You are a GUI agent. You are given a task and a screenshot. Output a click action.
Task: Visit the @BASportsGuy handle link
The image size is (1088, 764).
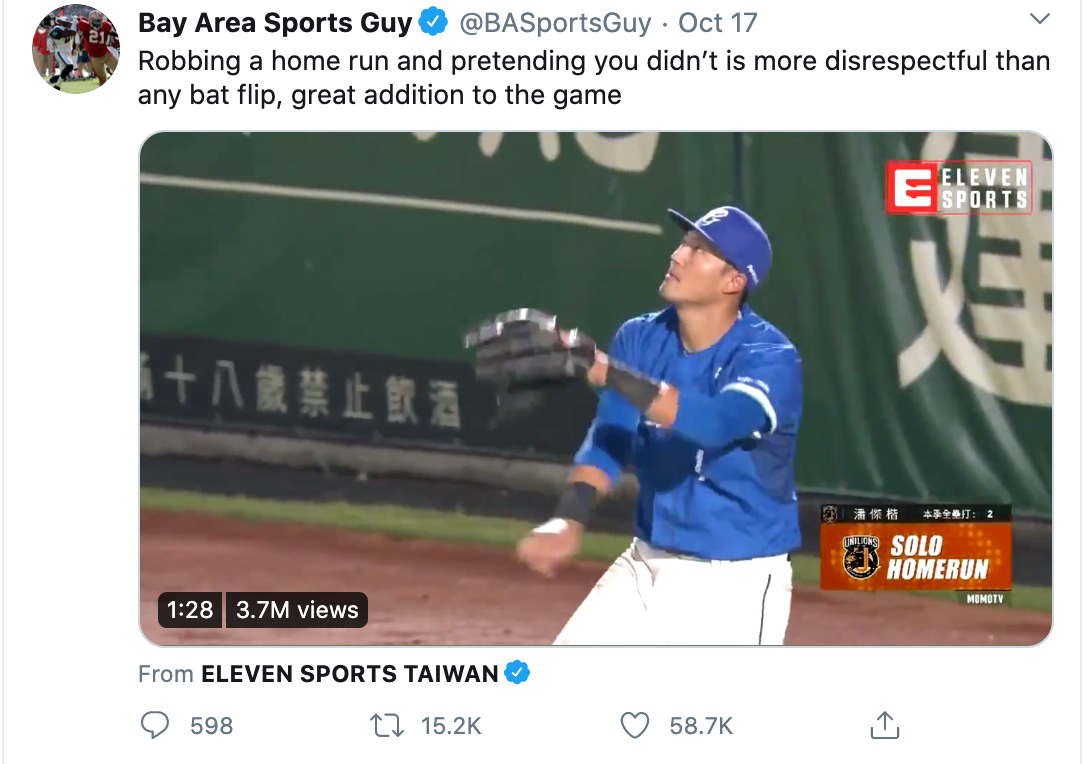(x=556, y=23)
